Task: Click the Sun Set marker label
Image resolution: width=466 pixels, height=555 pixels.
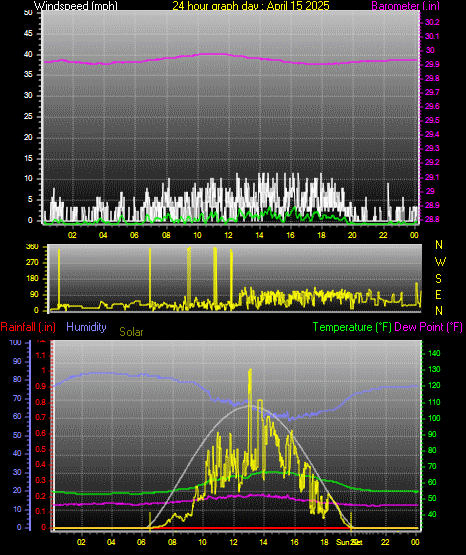Action: (x=349, y=542)
